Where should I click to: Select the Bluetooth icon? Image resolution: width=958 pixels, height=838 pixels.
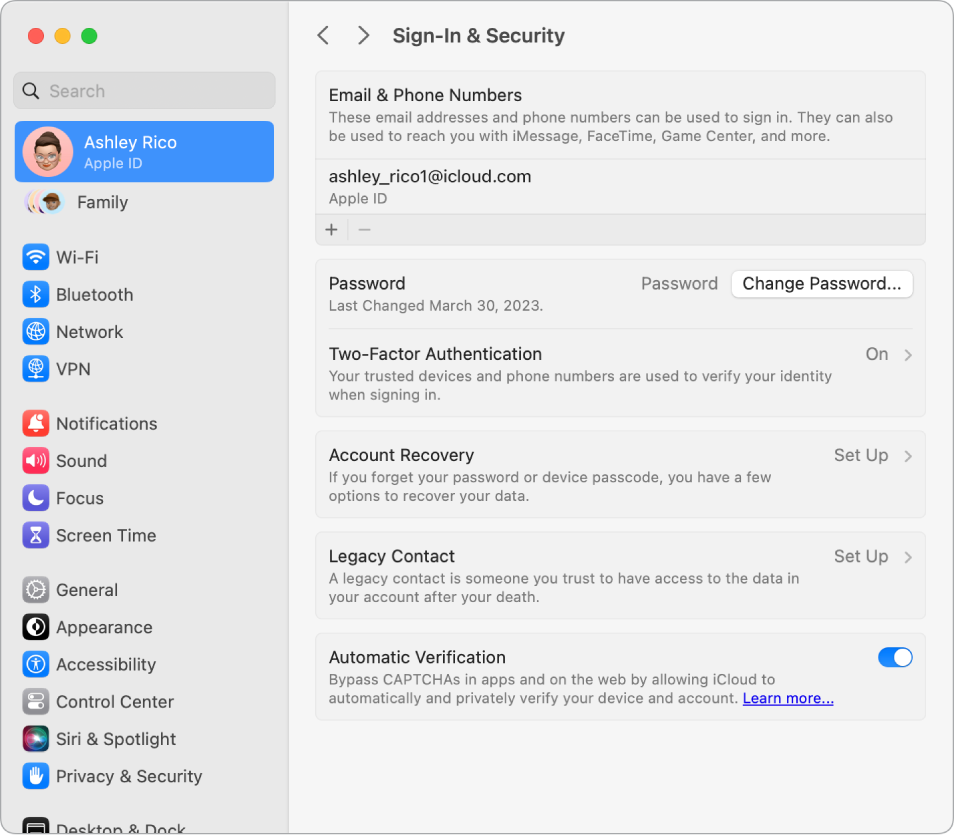(35, 294)
